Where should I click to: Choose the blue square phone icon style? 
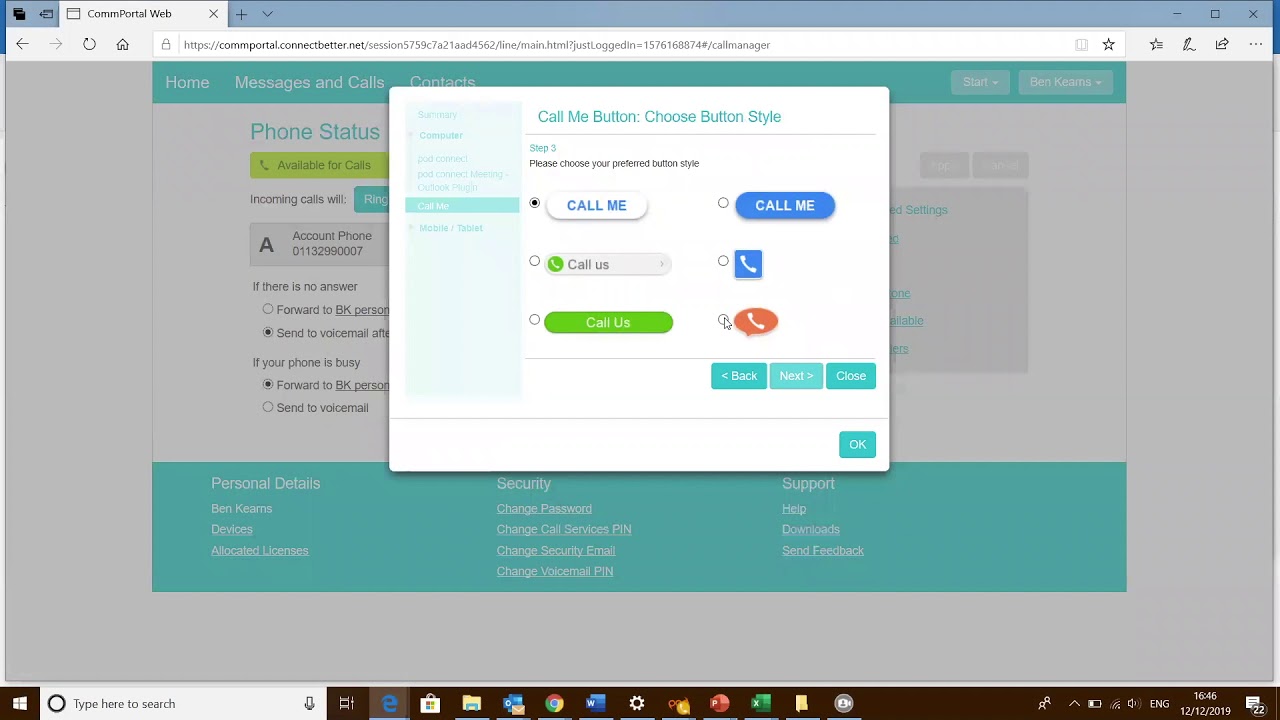[723, 261]
